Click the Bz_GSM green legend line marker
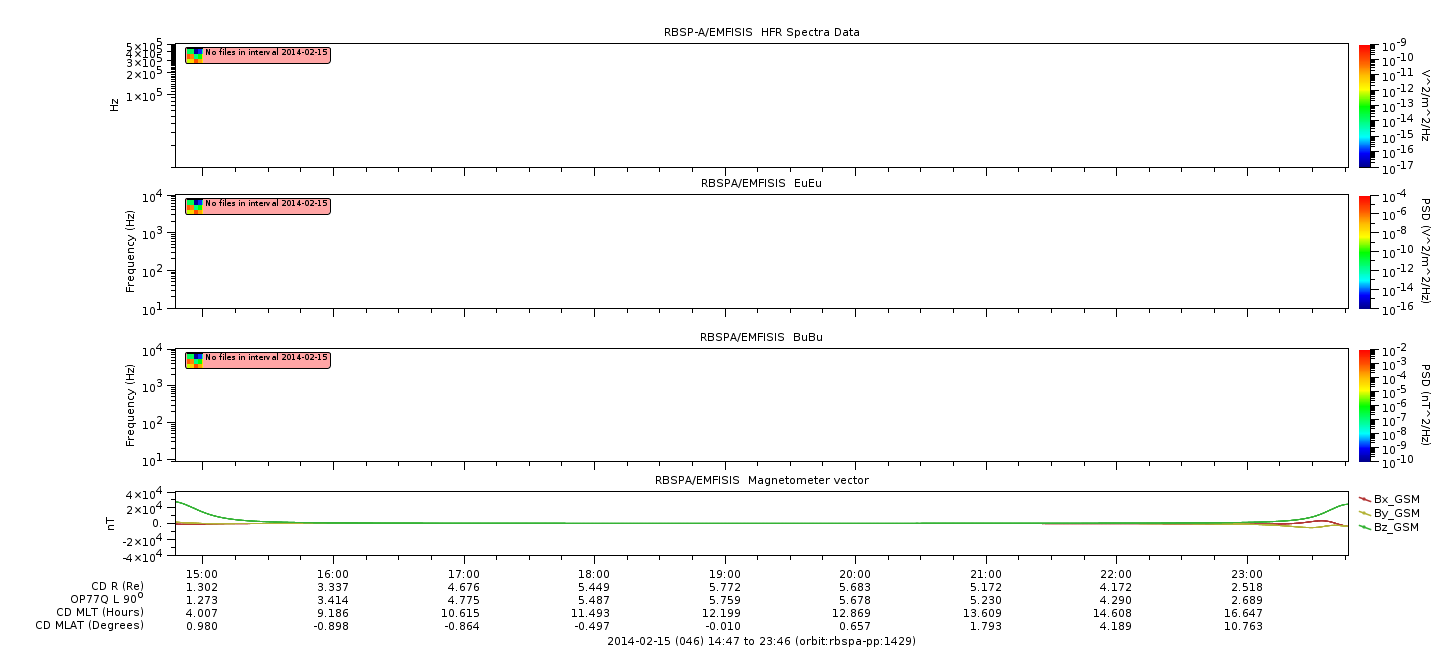The height and width of the screenshot is (658, 1447). pos(1364,527)
